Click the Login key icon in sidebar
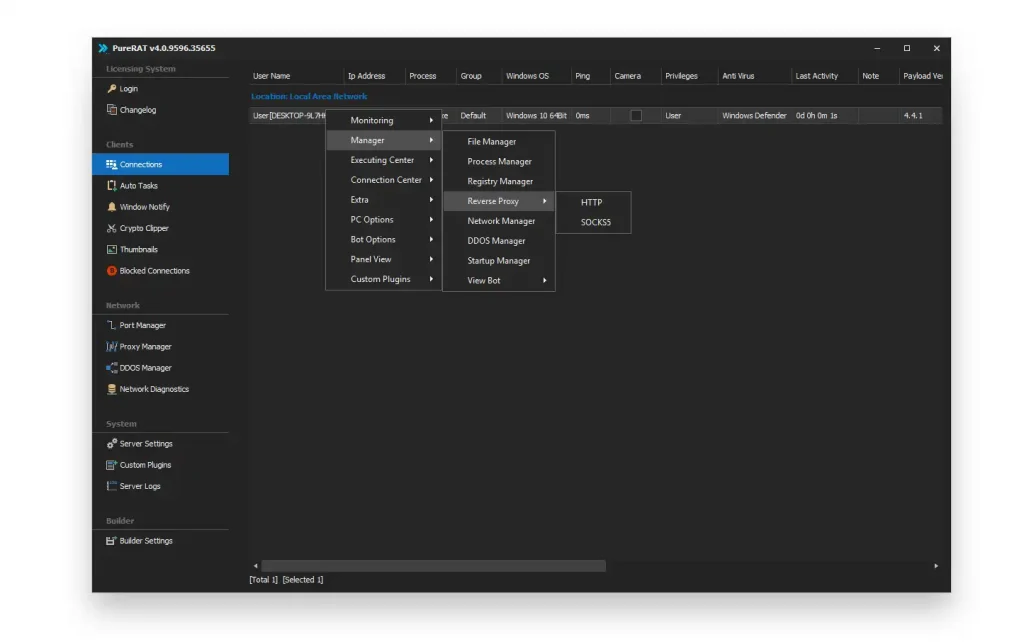 (112, 89)
